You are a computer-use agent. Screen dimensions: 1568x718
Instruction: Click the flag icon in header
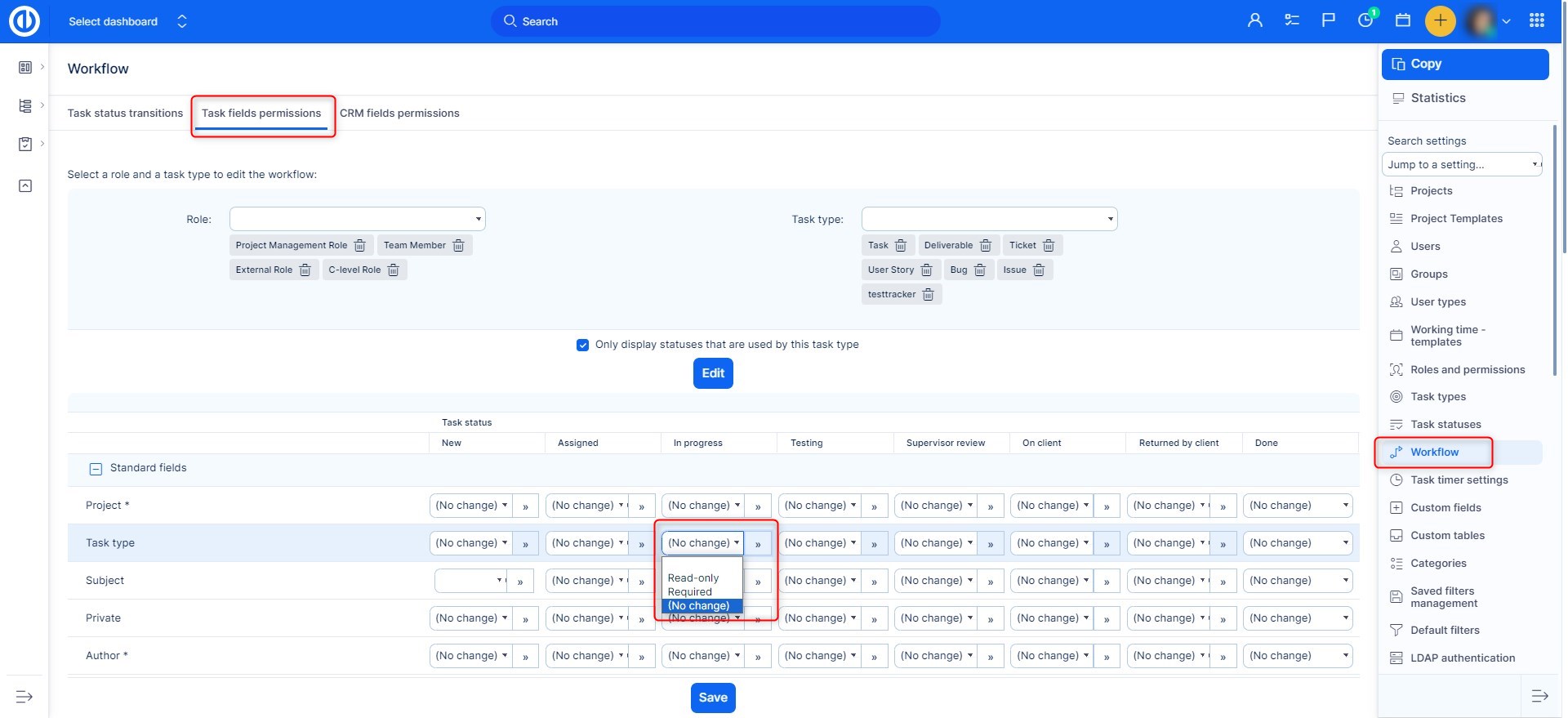tap(1329, 21)
